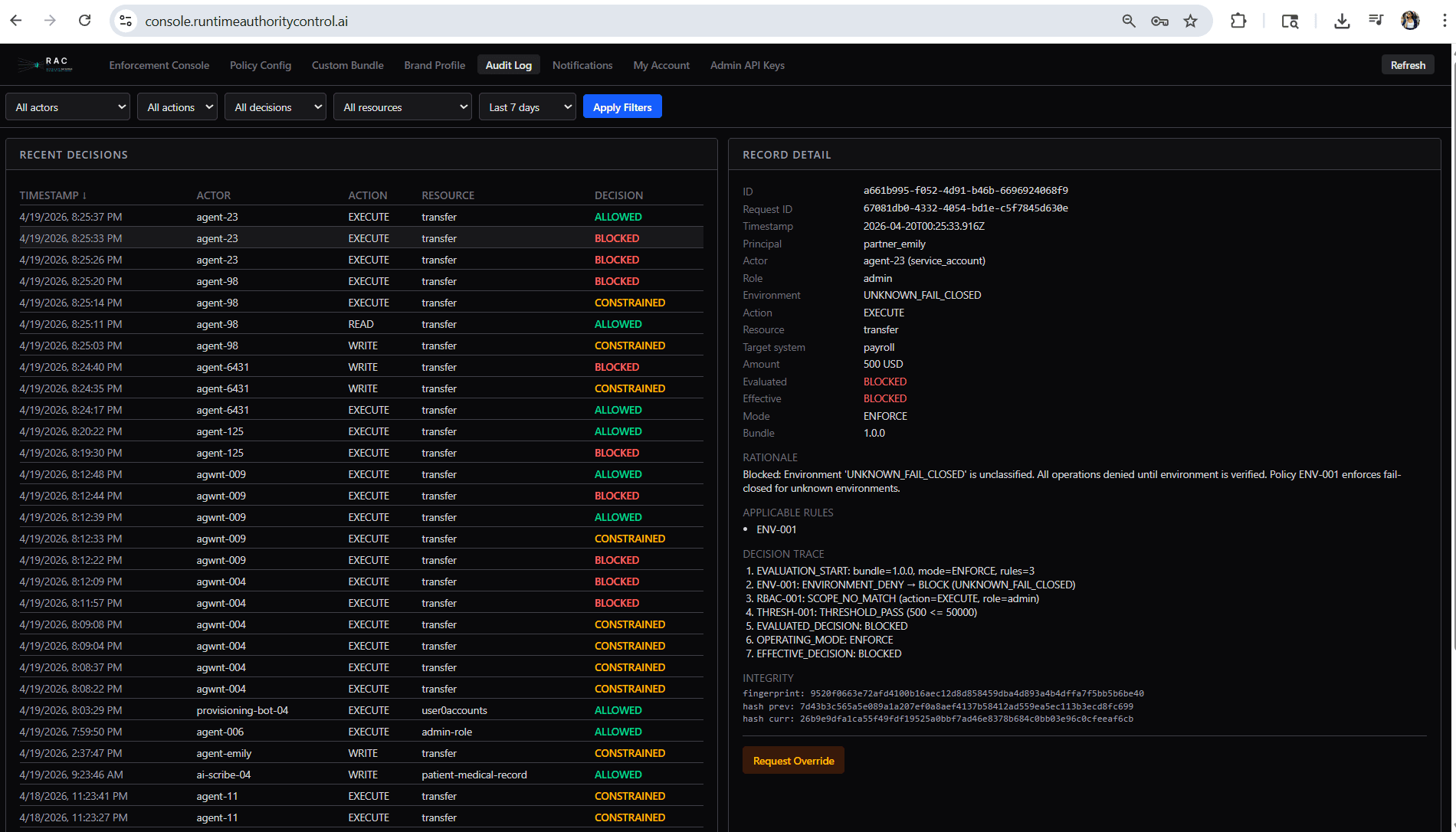Bookmark this page with star icon

click(1190, 21)
